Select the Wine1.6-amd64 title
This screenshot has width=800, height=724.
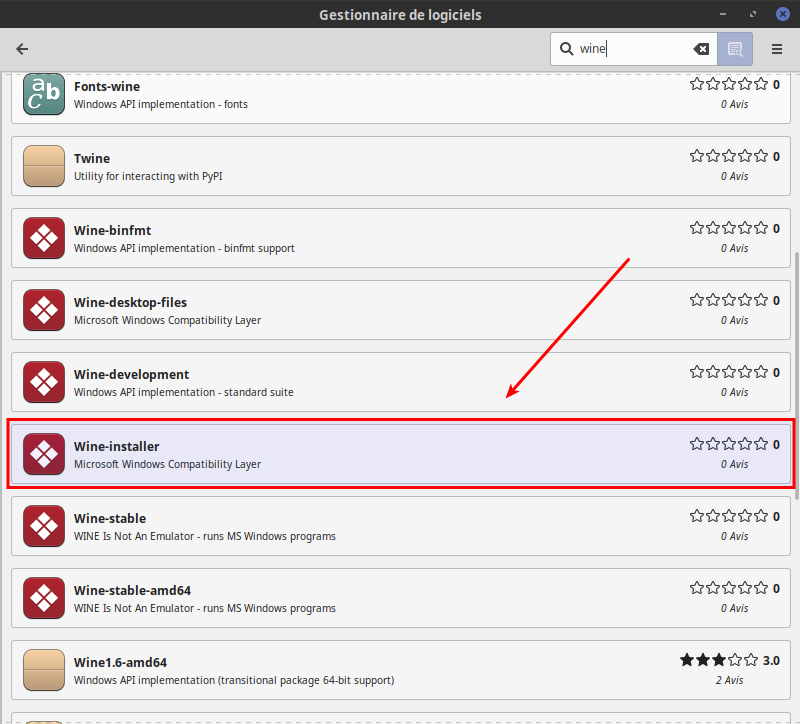[x=120, y=662]
